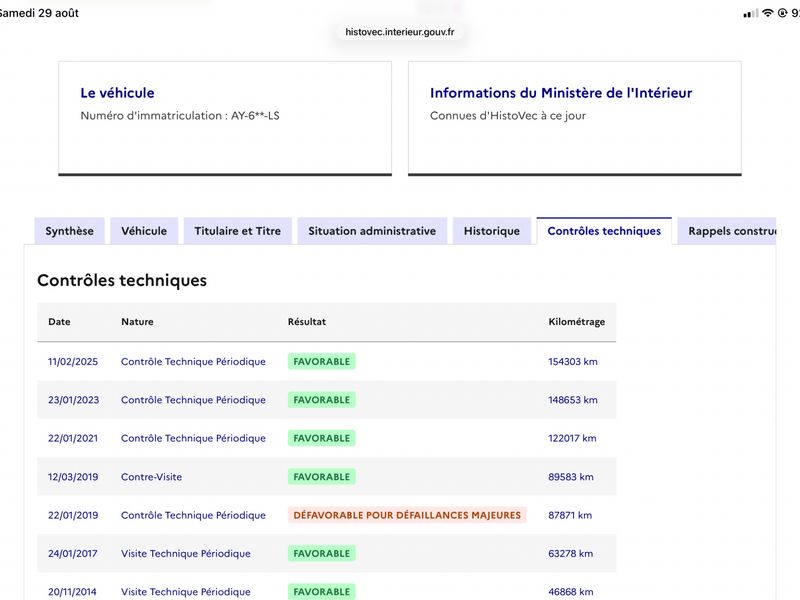Switch to the Véhicule tab

point(144,231)
